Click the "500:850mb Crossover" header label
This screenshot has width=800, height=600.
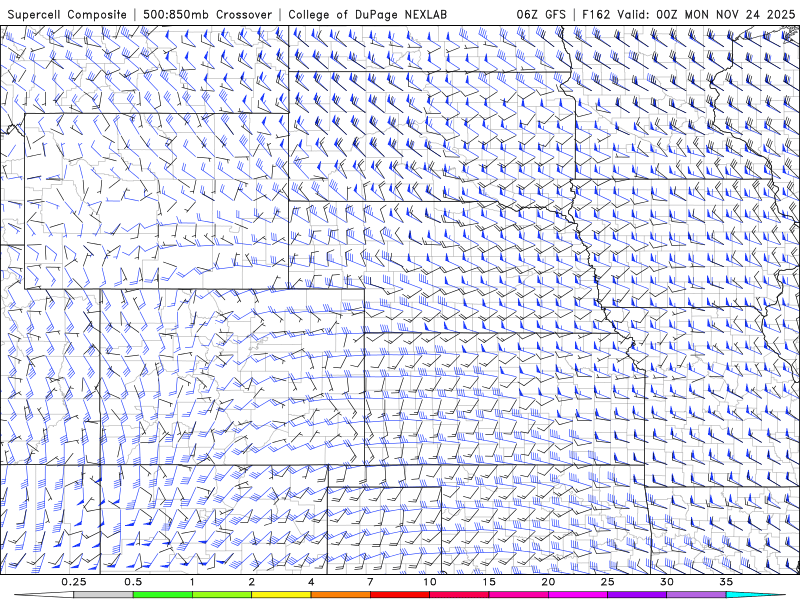click(x=207, y=14)
